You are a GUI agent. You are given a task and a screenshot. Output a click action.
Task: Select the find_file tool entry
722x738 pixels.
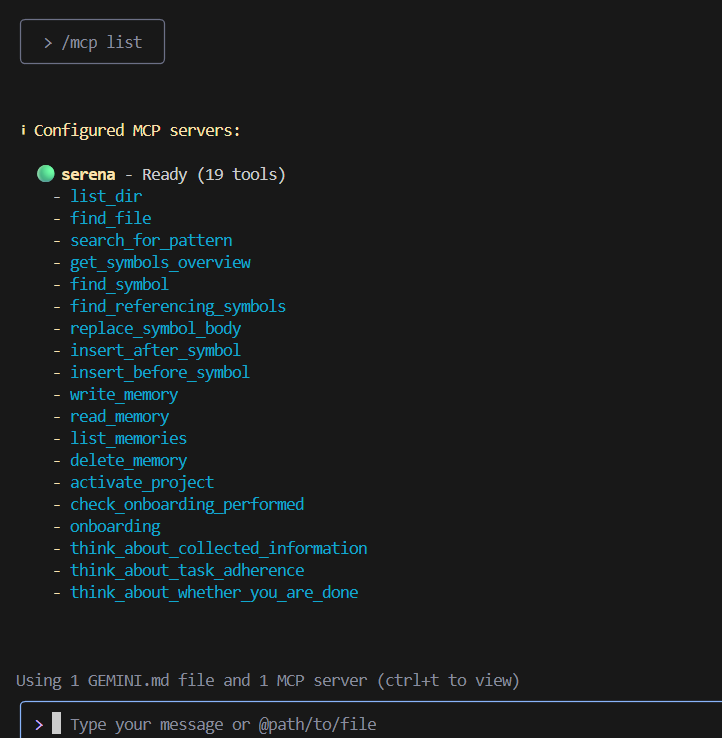point(111,218)
